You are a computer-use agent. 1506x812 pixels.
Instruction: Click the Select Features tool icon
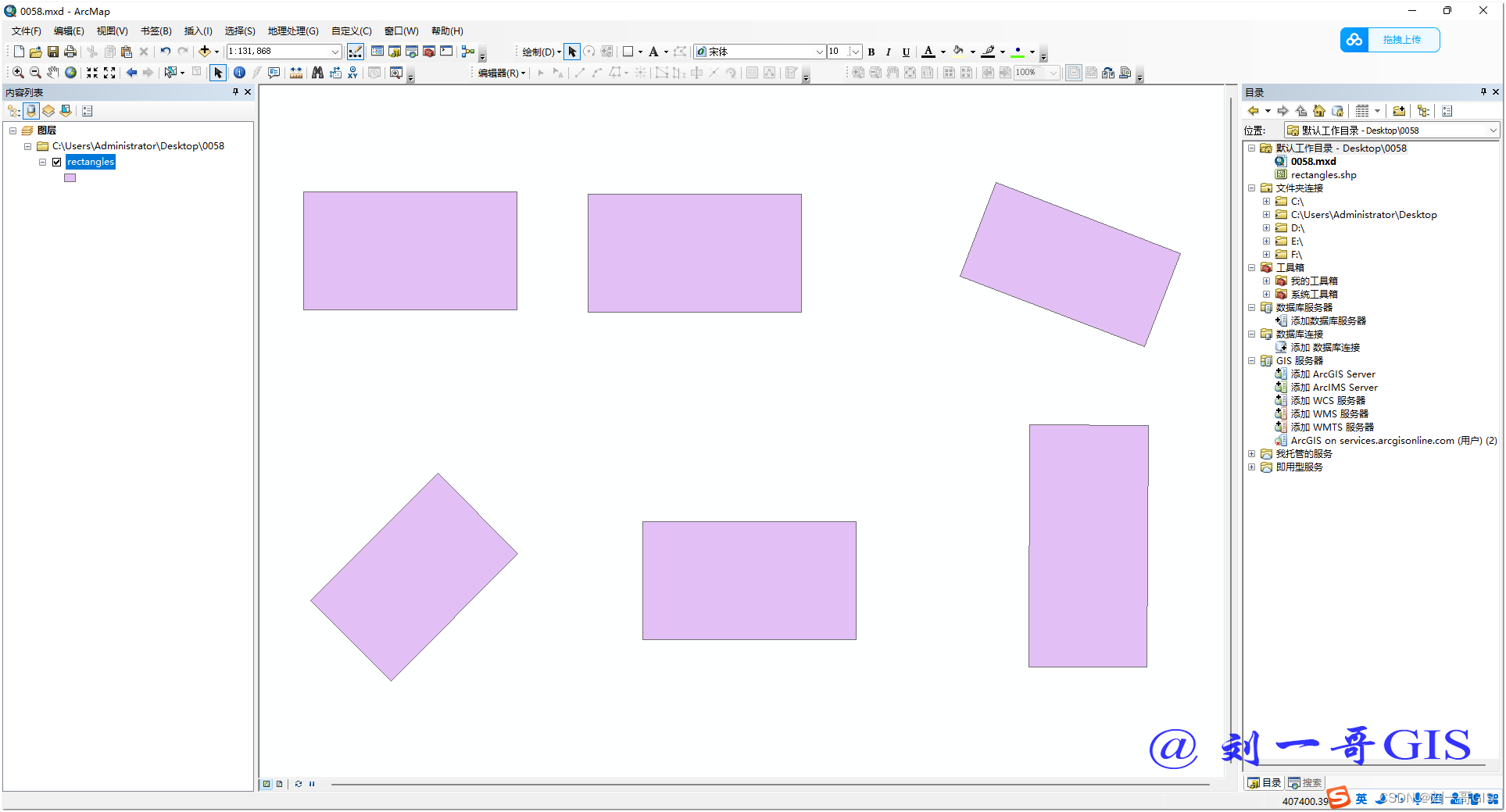pos(170,73)
